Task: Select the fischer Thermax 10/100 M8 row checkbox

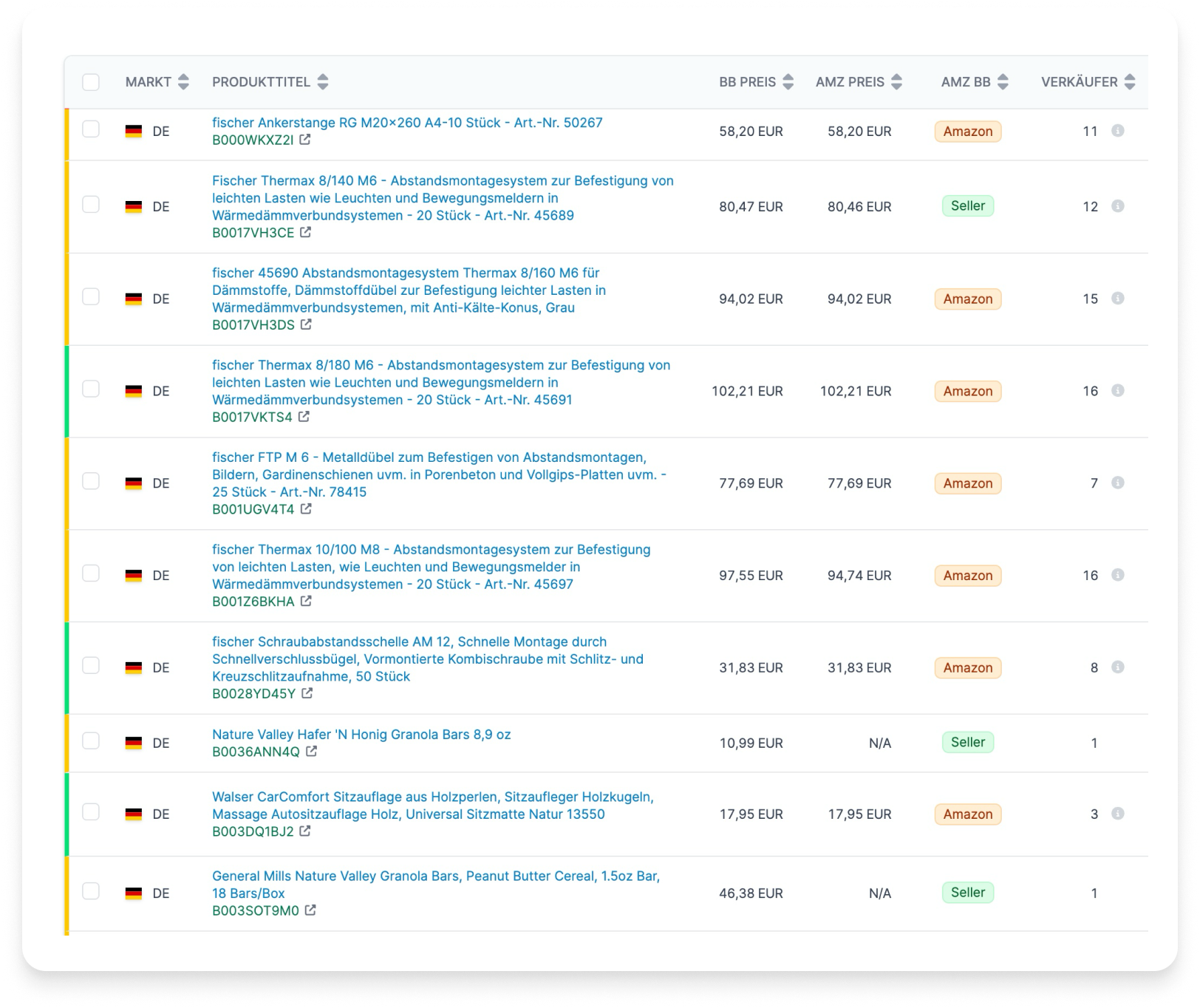Action: pyautogui.click(x=91, y=573)
